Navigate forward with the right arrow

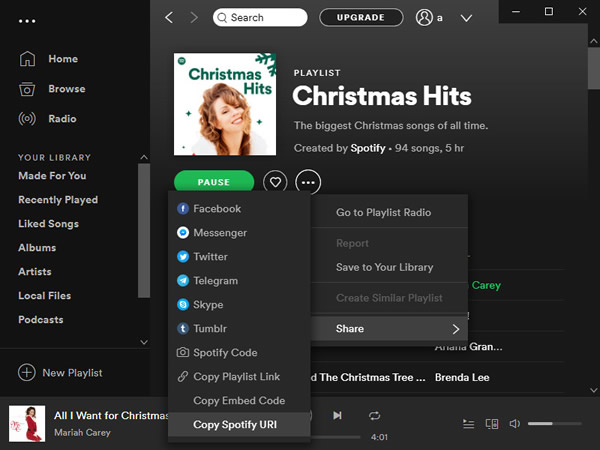[194, 18]
